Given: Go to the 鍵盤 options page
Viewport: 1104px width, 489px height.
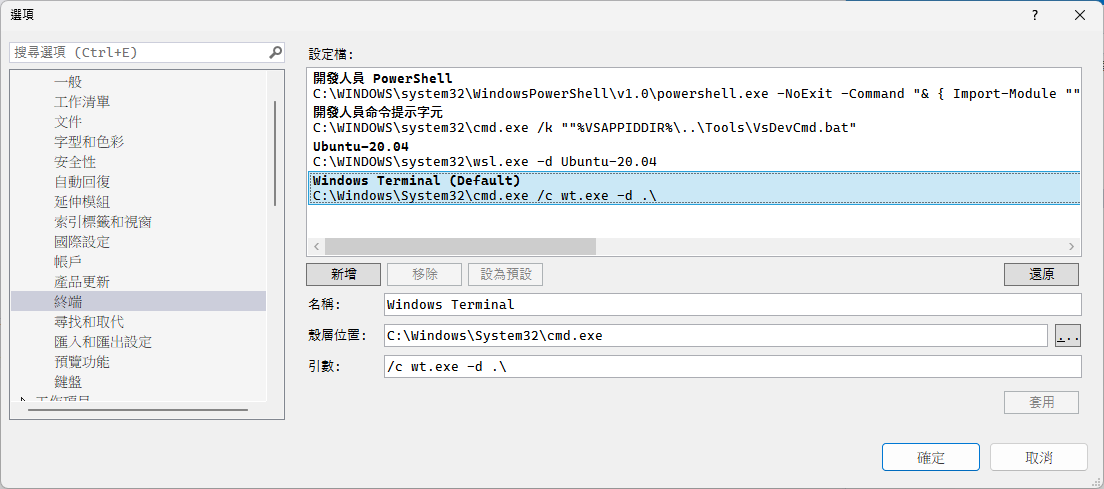Looking at the screenshot, I should click(68, 382).
